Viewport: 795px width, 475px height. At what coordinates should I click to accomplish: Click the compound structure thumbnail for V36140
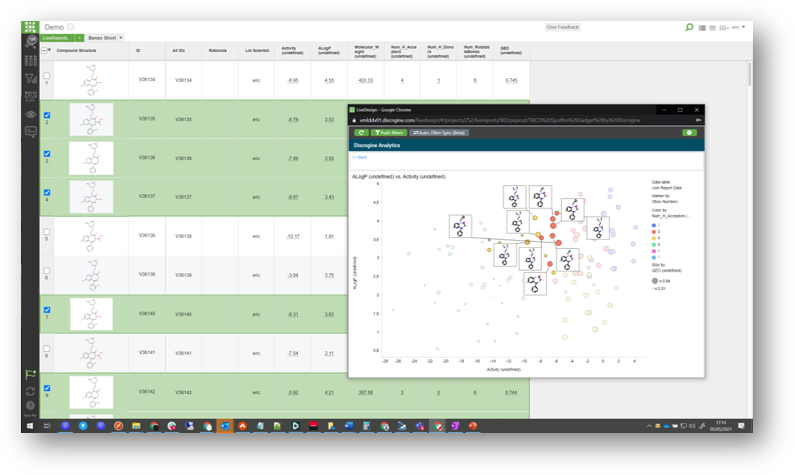click(x=91, y=314)
